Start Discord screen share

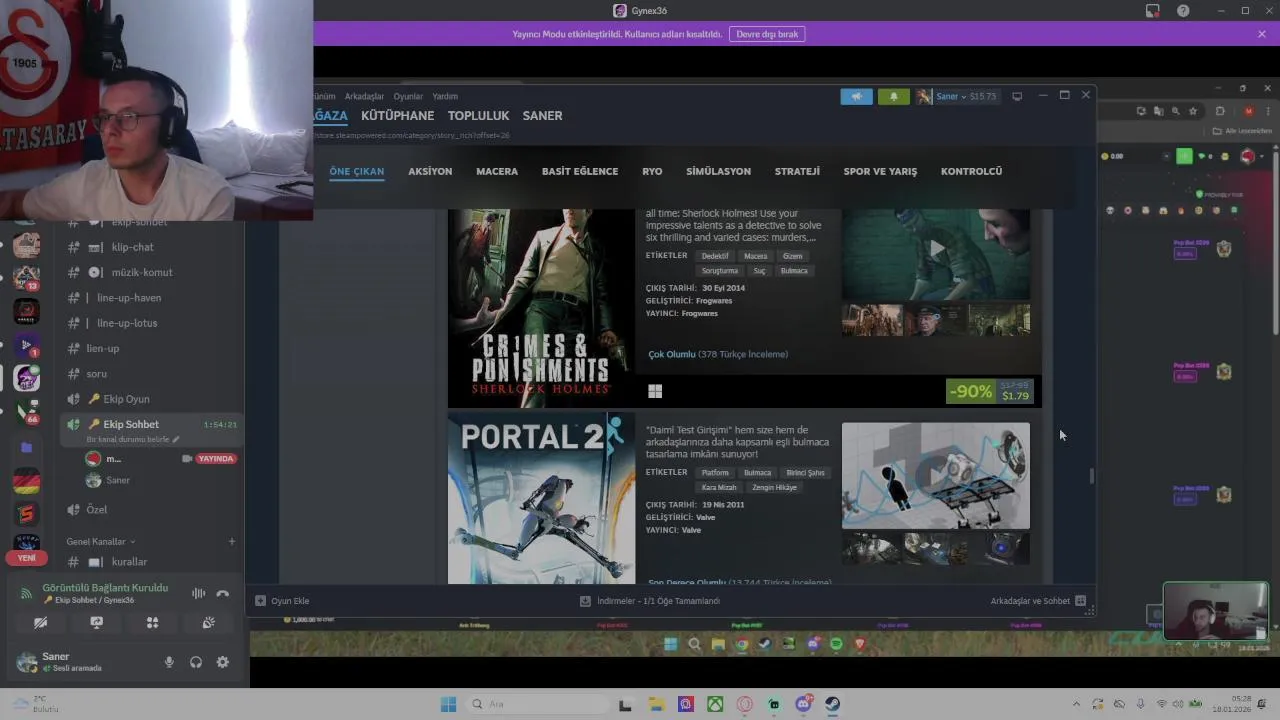(96, 622)
